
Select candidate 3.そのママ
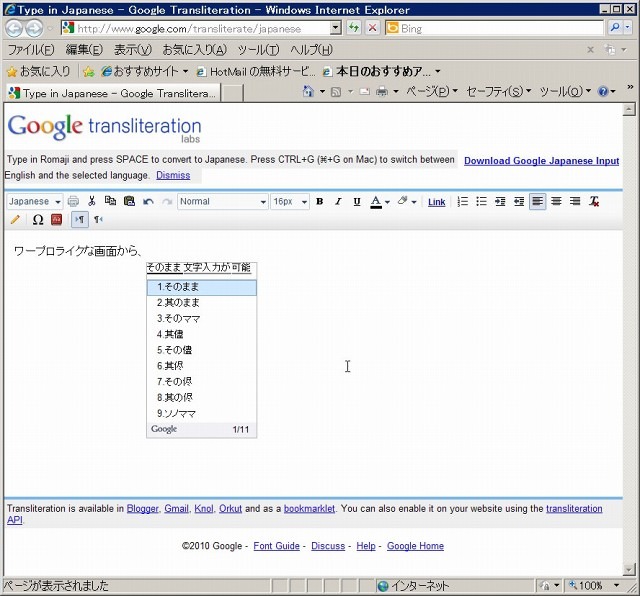[202, 318]
